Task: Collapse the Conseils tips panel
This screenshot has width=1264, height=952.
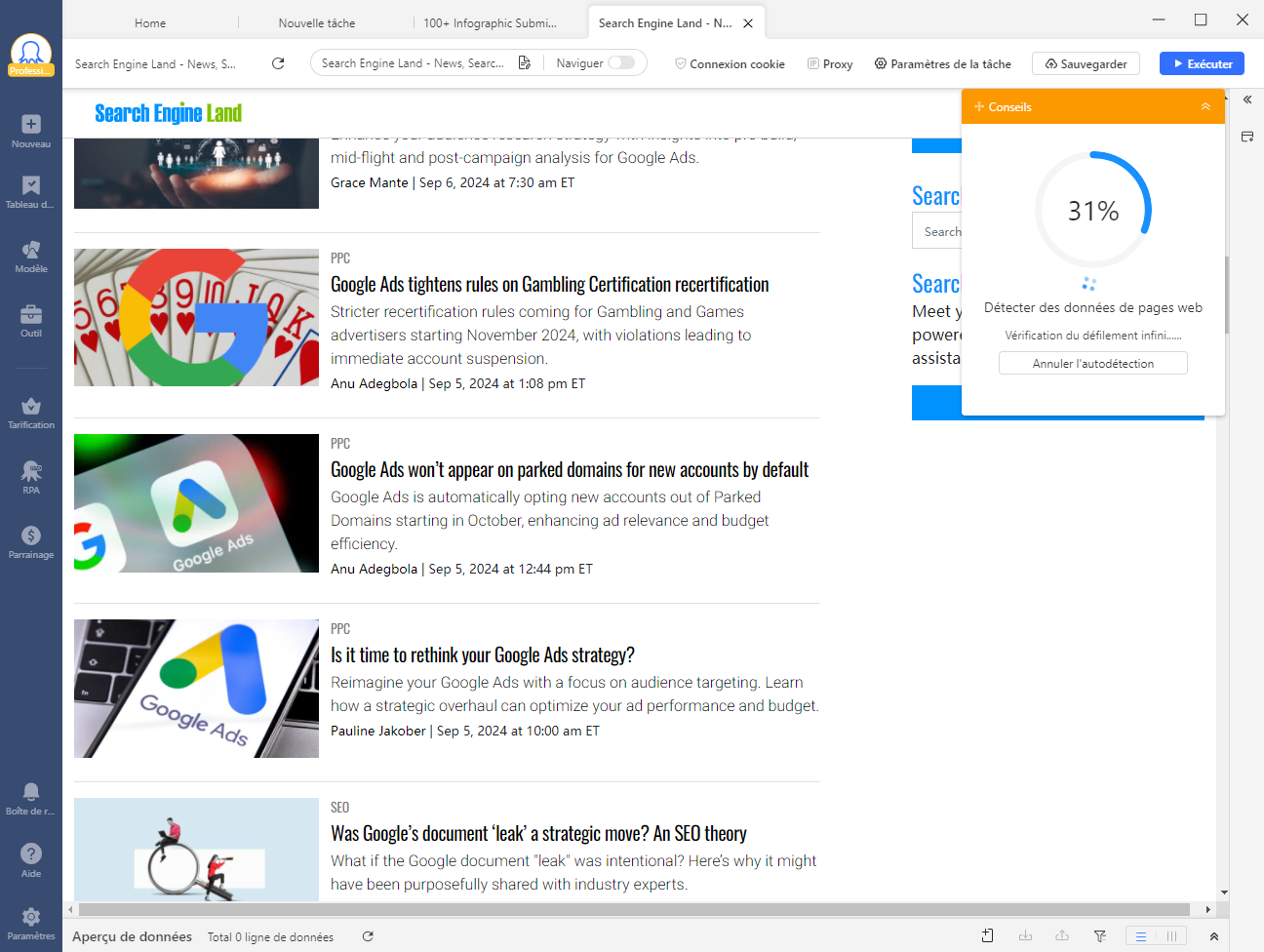Action: [x=1205, y=106]
